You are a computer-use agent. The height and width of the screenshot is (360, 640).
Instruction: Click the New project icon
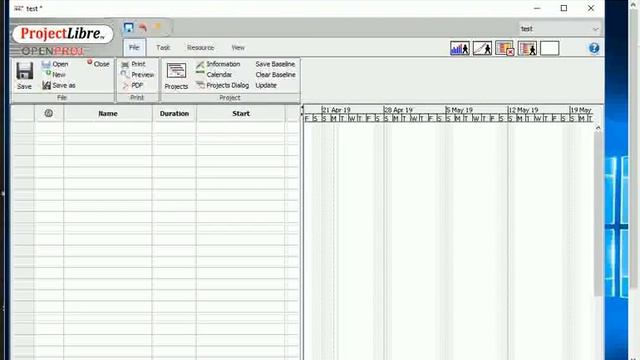pos(48,73)
